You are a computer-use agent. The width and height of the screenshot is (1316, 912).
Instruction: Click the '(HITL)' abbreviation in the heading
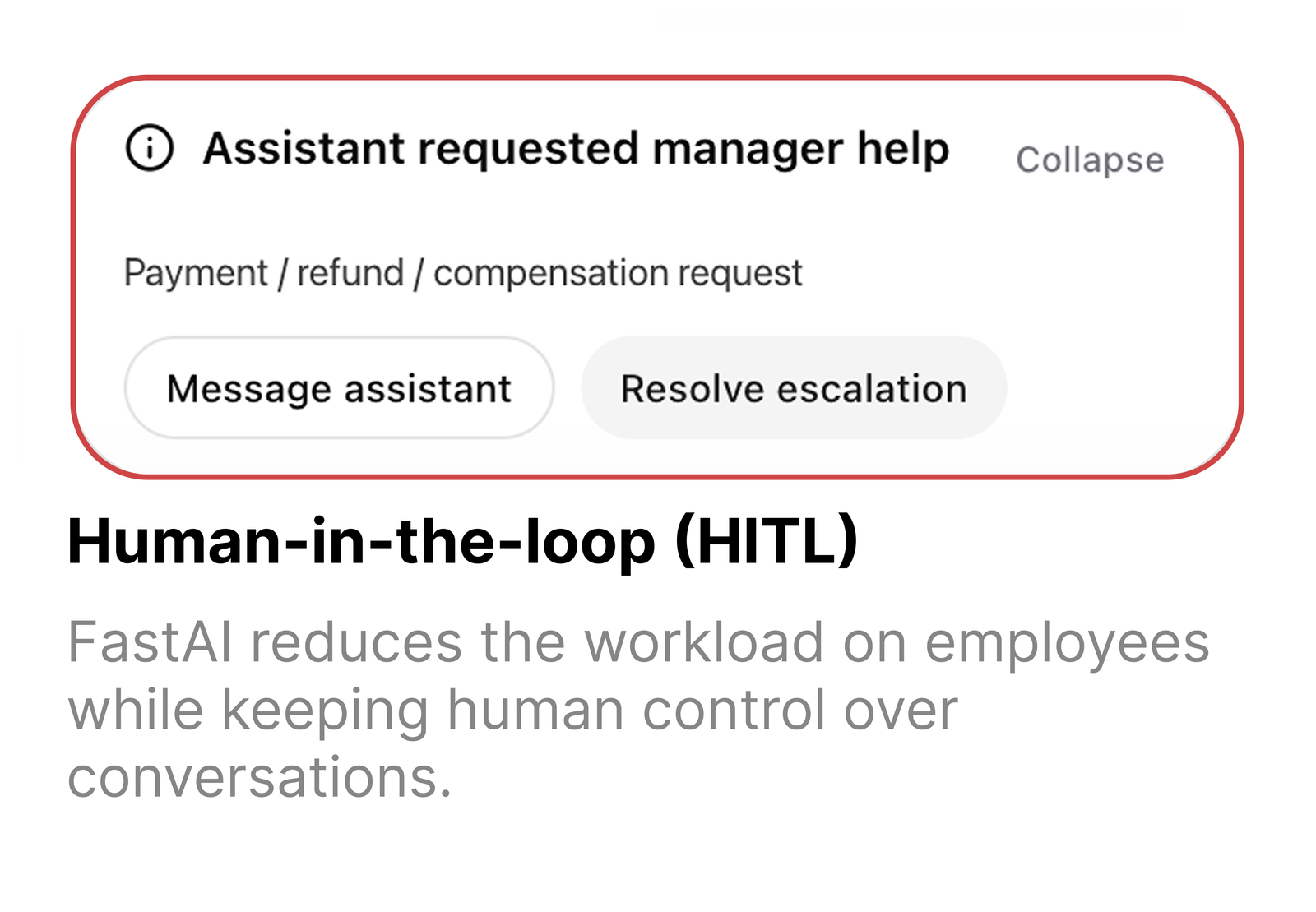pyautogui.click(x=766, y=541)
